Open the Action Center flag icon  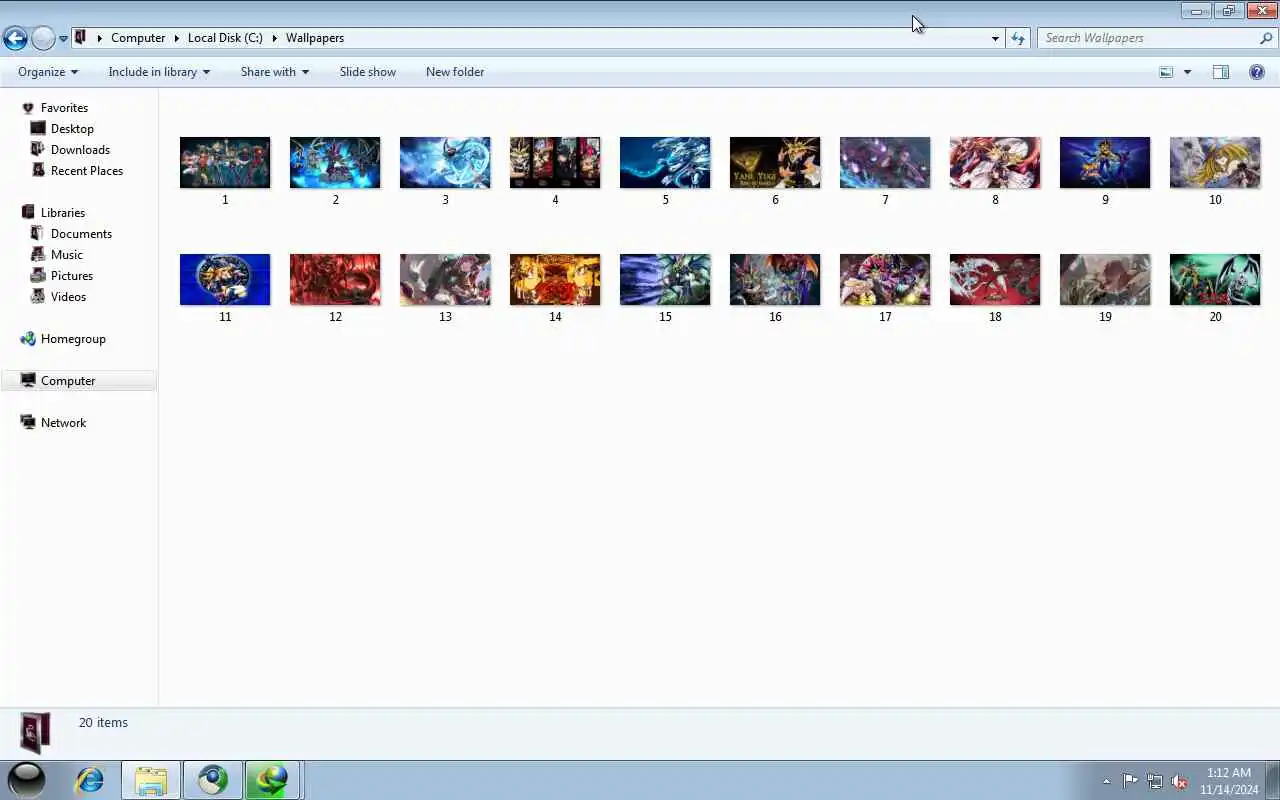[x=1130, y=781]
